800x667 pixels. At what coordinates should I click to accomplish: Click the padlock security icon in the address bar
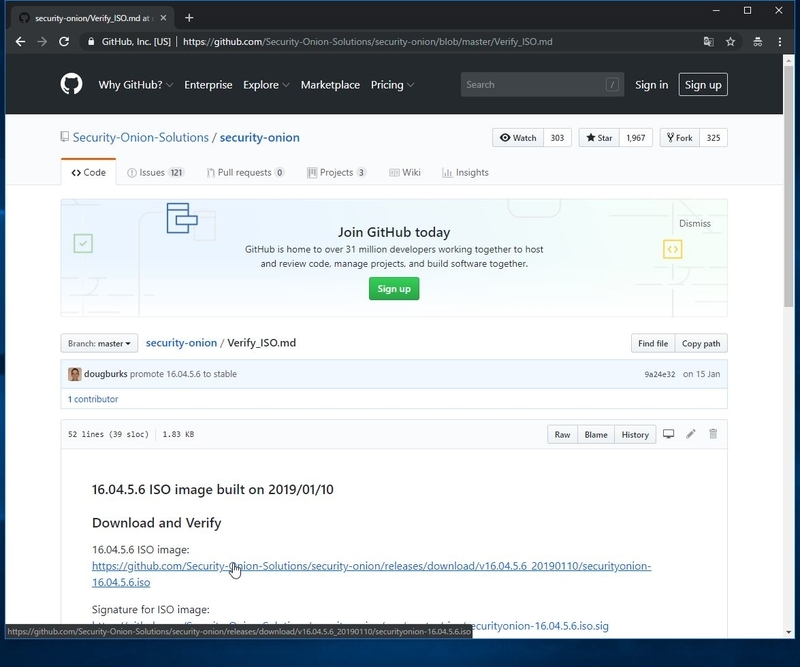(91, 42)
